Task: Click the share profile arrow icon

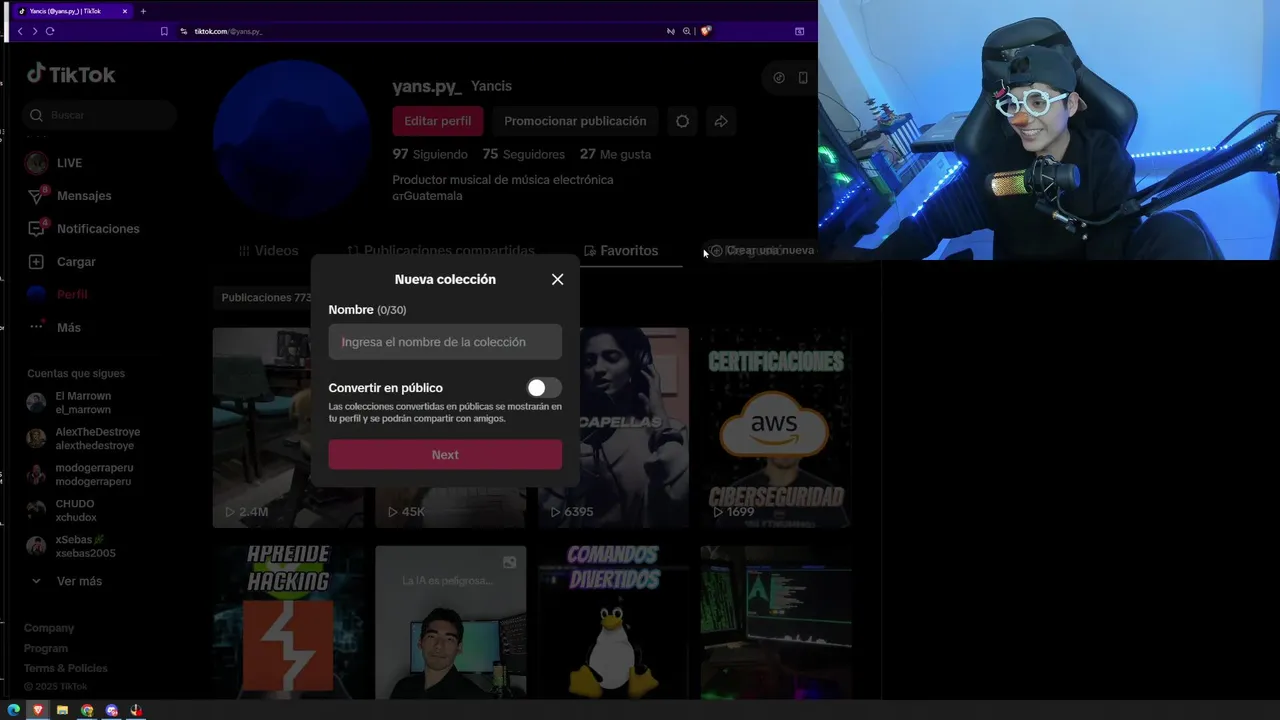Action: [x=721, y=121]
